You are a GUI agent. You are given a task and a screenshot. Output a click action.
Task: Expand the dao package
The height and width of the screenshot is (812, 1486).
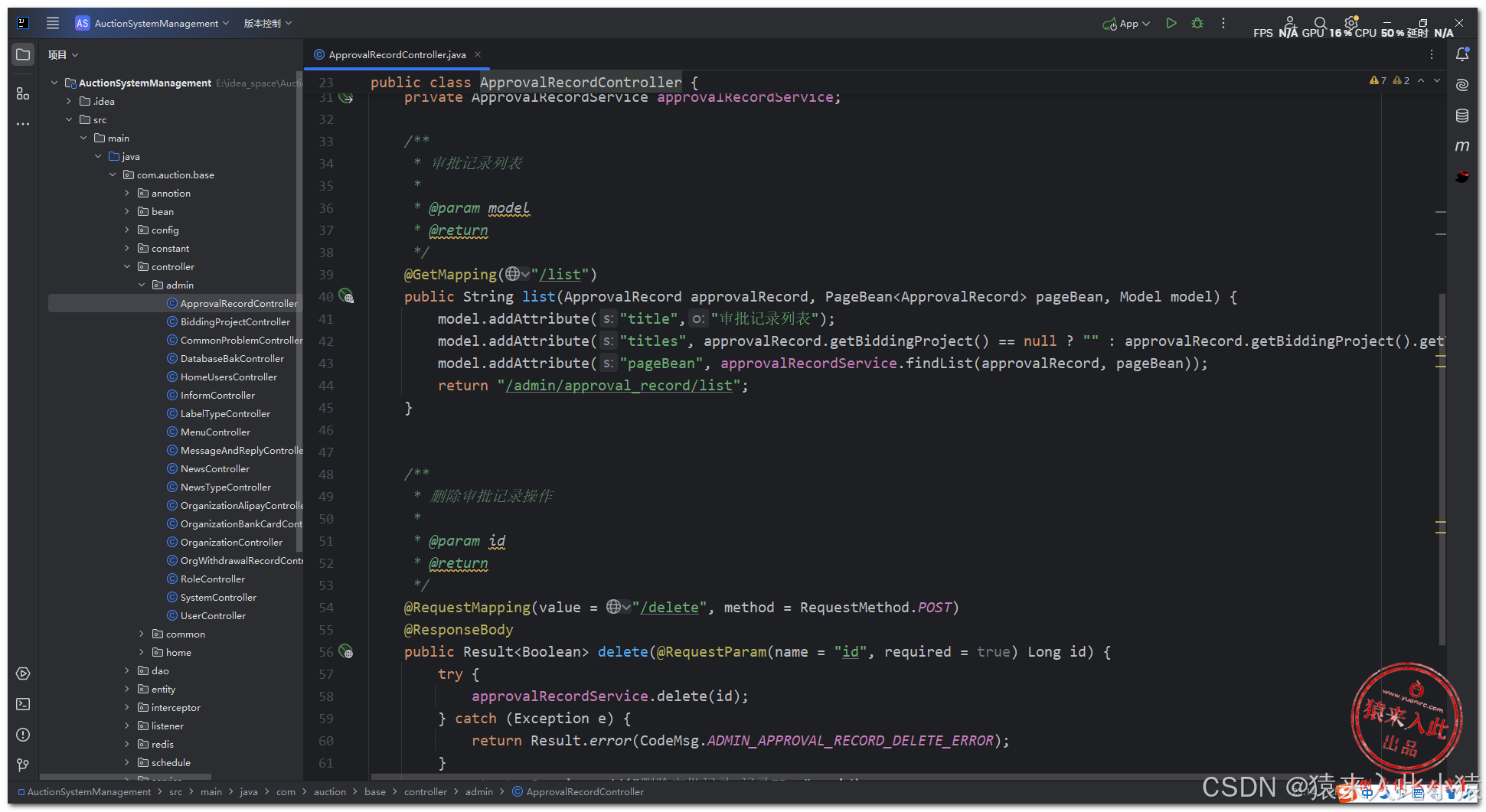[x=127, y=670]
